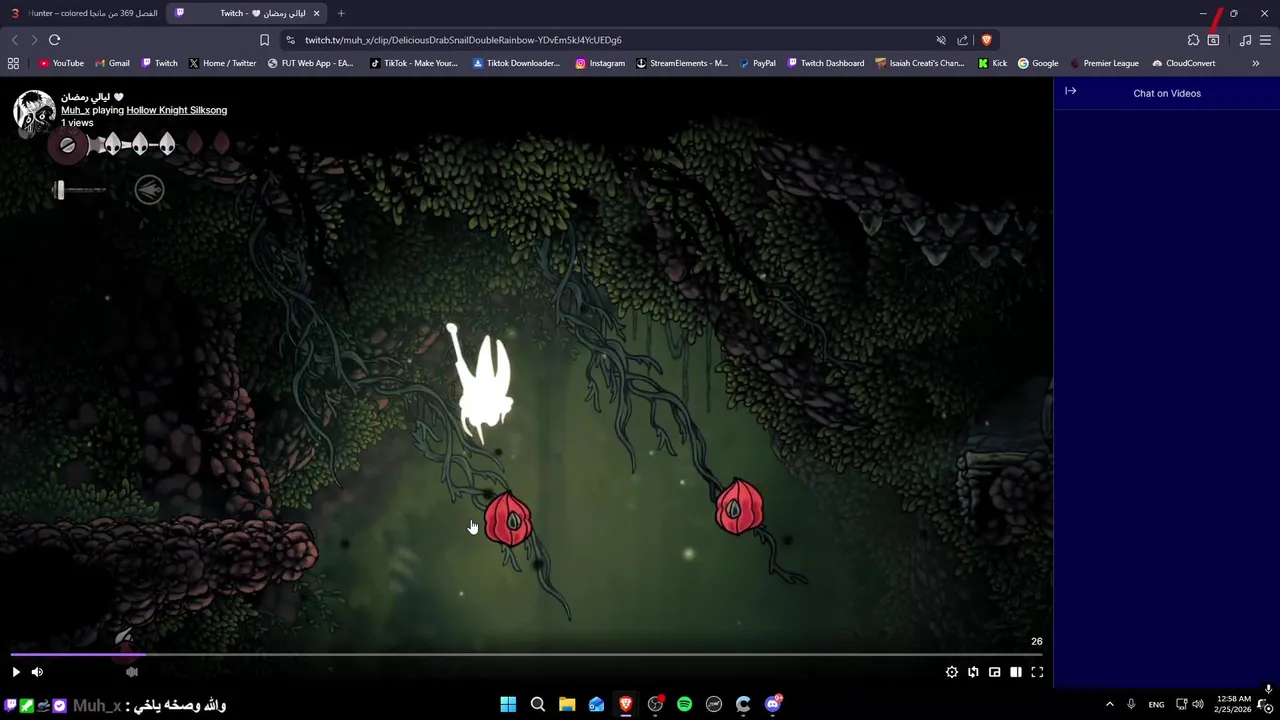Collapse the Chat on Videos panel
This screenshot has height=720, width=1280.
(1070, 91)
